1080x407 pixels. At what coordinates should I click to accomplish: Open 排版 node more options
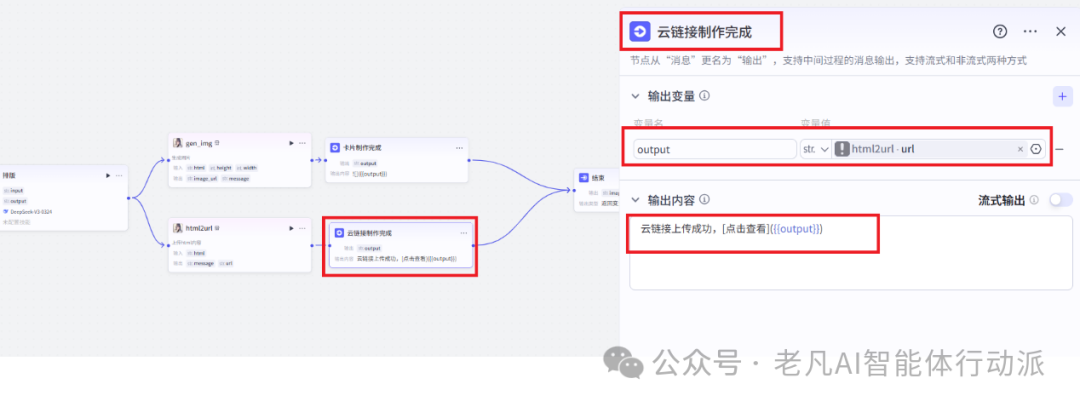(118, 176)
